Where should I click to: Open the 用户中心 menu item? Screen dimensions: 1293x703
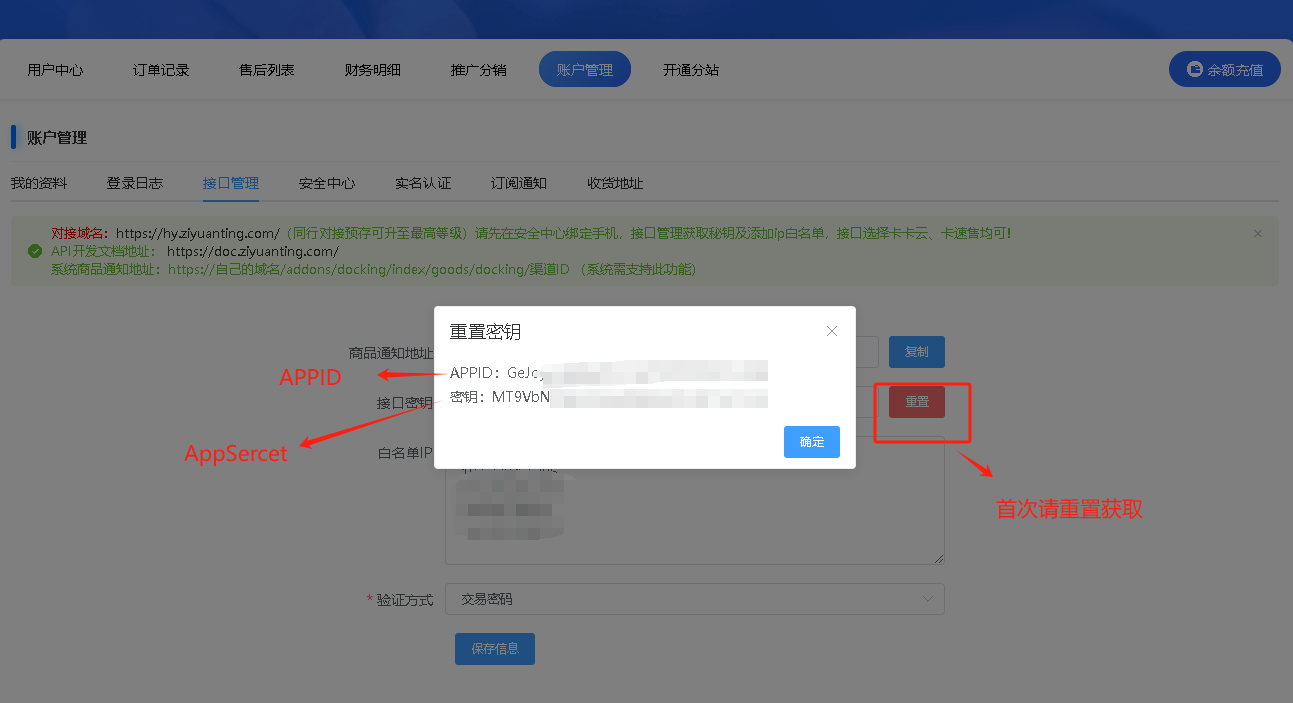55,70
